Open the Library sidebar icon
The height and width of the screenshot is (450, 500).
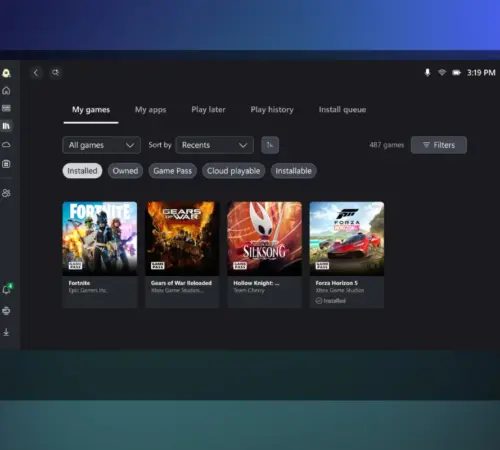(6, 126)
